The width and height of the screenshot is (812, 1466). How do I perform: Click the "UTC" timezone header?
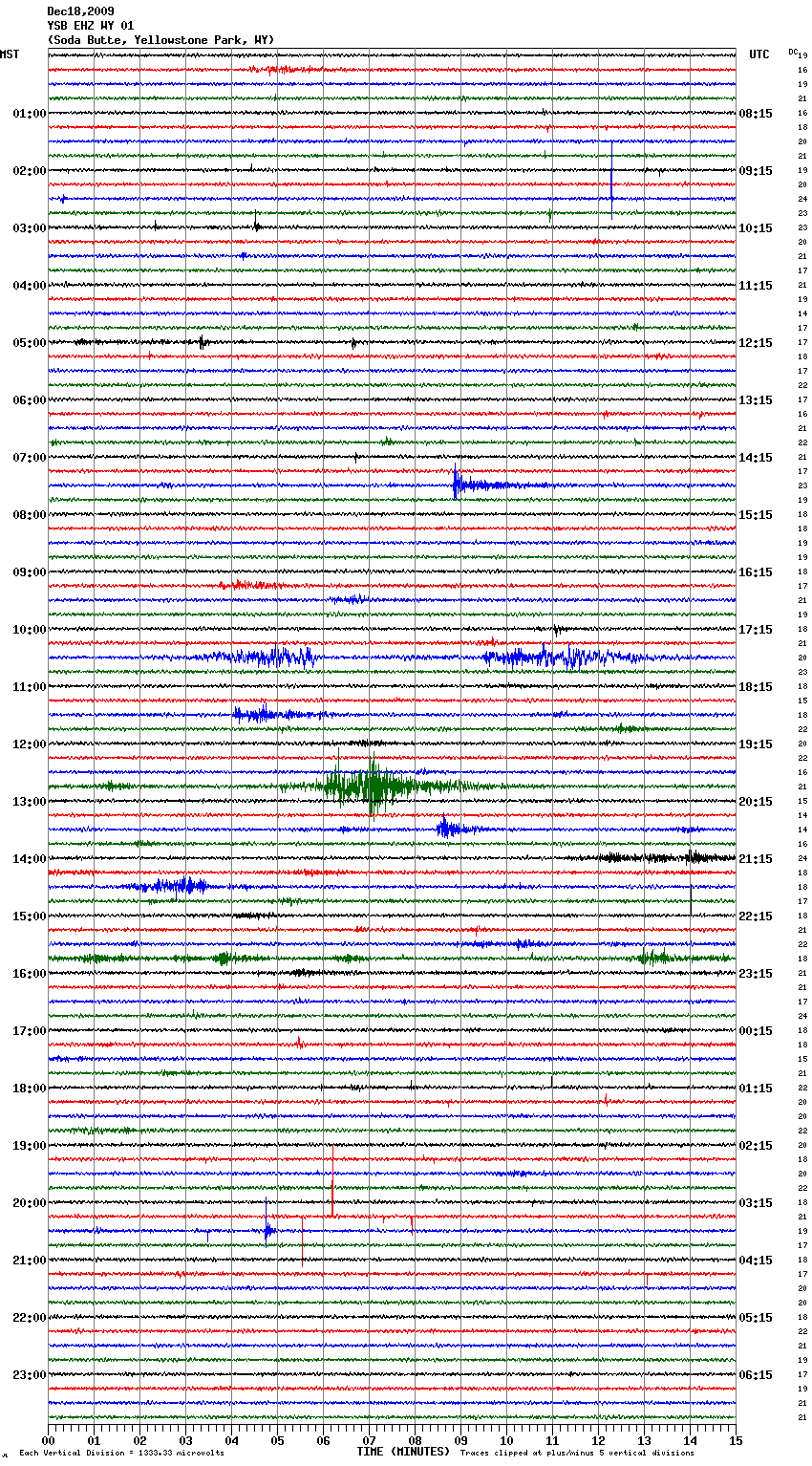click(759, 54)
